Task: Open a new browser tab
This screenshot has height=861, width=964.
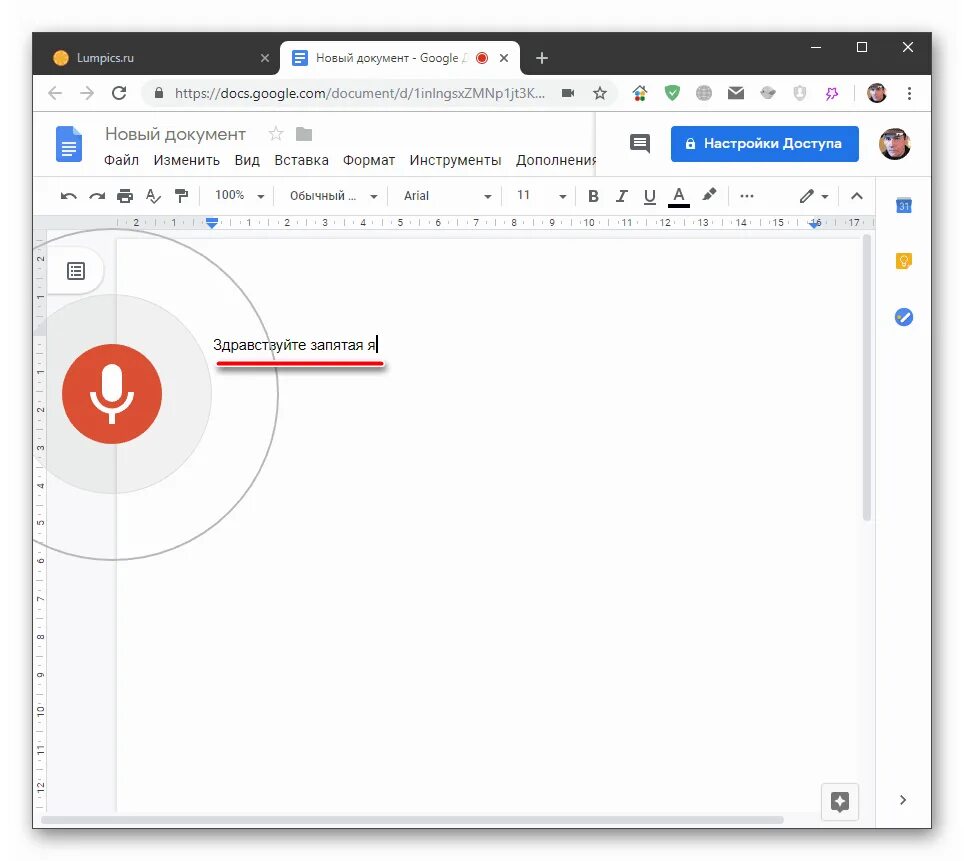Action: (x=542, y=58)
